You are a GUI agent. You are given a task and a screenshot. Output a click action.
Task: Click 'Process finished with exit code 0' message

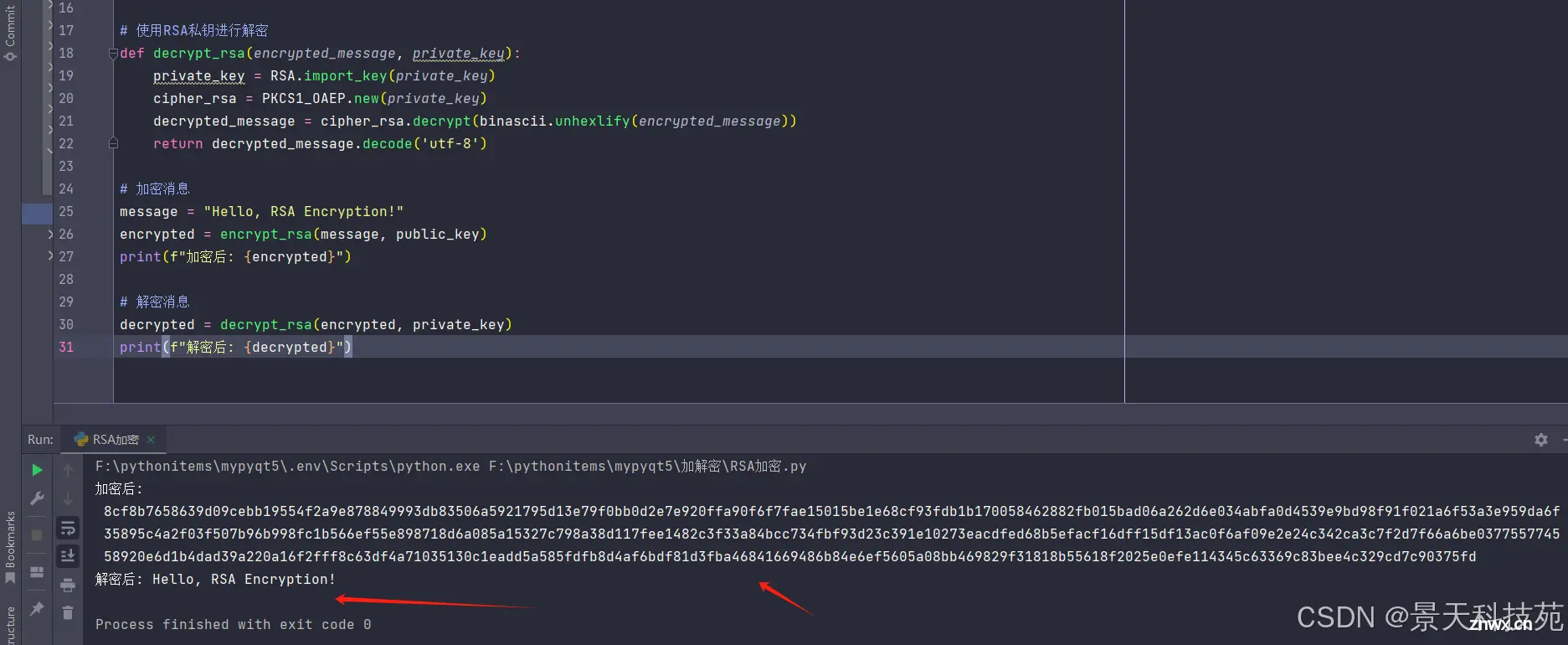pyautogui.click(x=234, y=625)
